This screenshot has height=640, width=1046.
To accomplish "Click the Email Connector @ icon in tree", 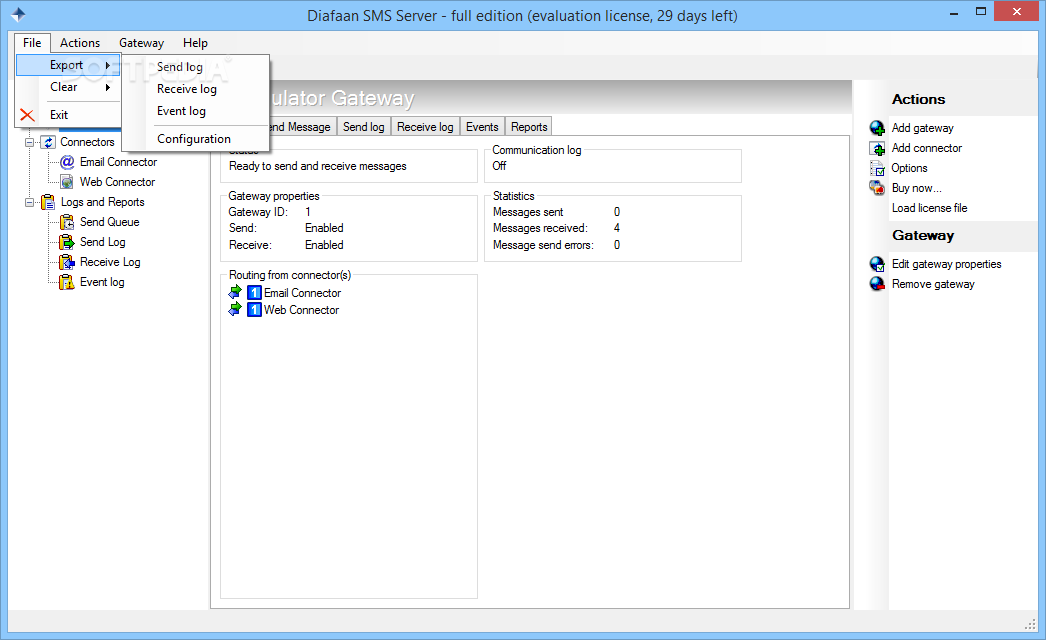I will (x=67, y=162).
